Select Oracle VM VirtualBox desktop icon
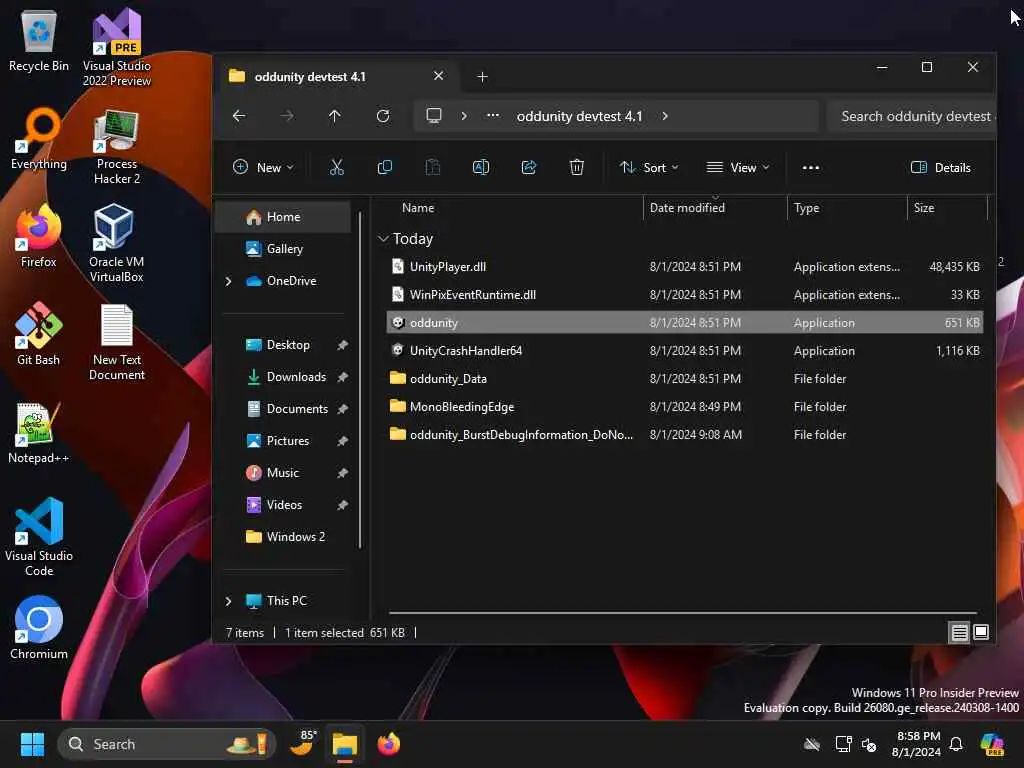Viewport: 1024px width, 768px height. tap(117, 244)
